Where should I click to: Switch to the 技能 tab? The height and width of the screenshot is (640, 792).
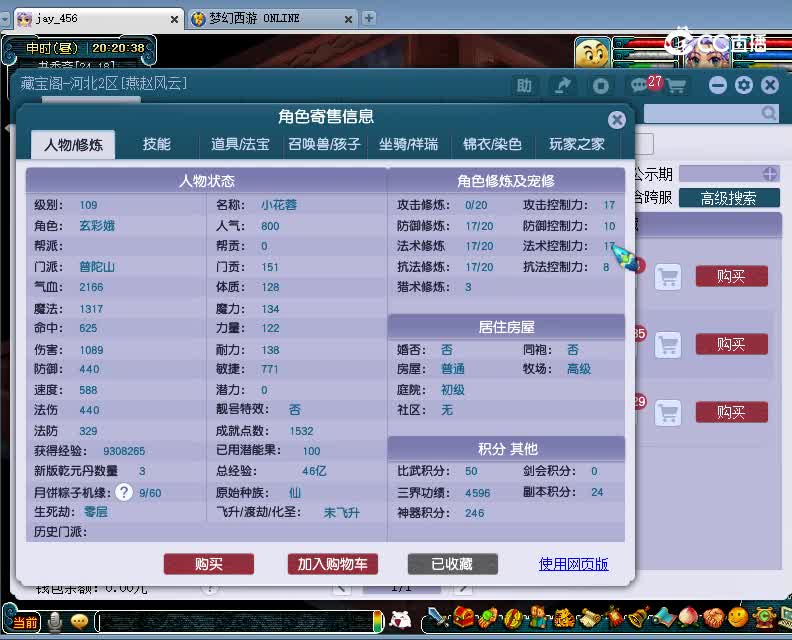pos(157,144)
